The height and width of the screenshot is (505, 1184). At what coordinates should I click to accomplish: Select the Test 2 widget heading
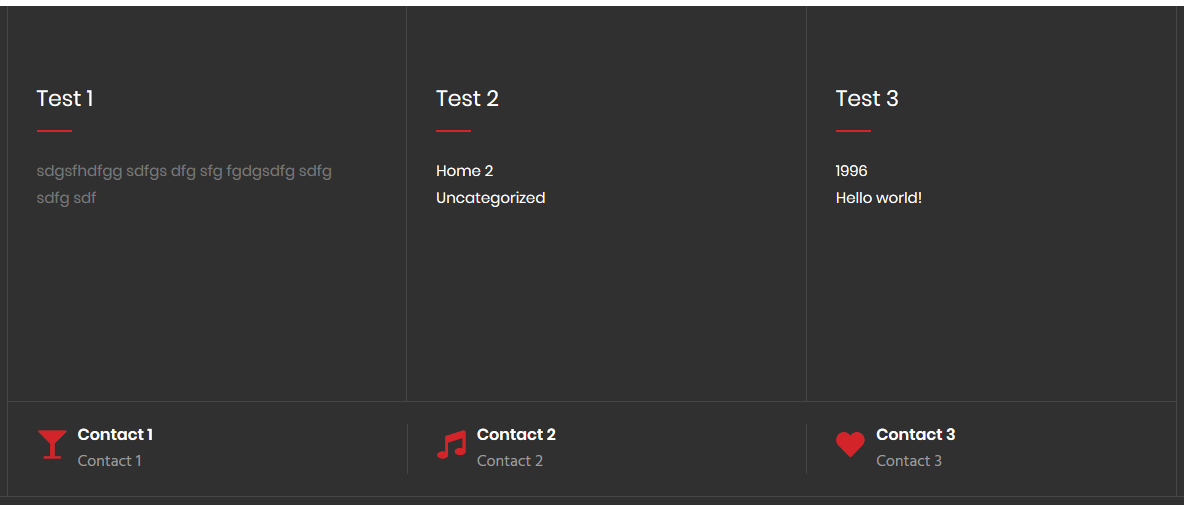click(x=467, y=98)
